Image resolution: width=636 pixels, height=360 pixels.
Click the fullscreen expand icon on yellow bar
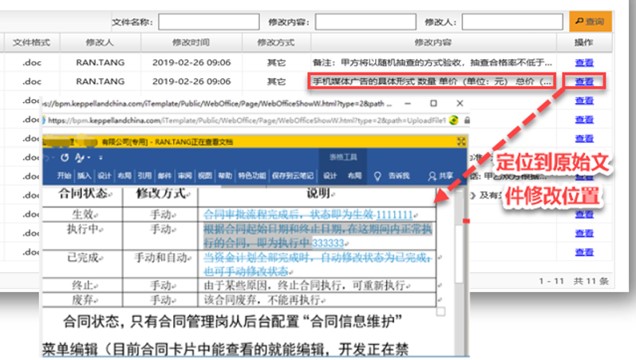point(461,141)
